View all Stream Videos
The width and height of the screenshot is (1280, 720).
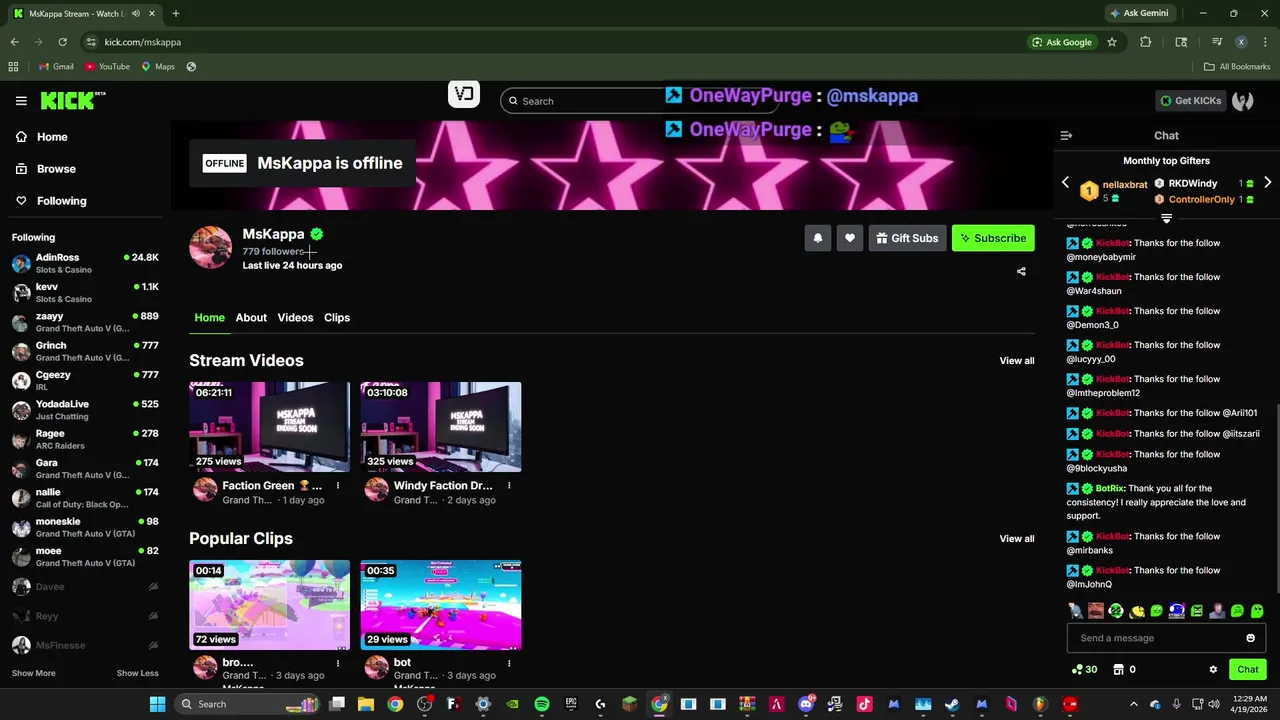pos(1017,361)
